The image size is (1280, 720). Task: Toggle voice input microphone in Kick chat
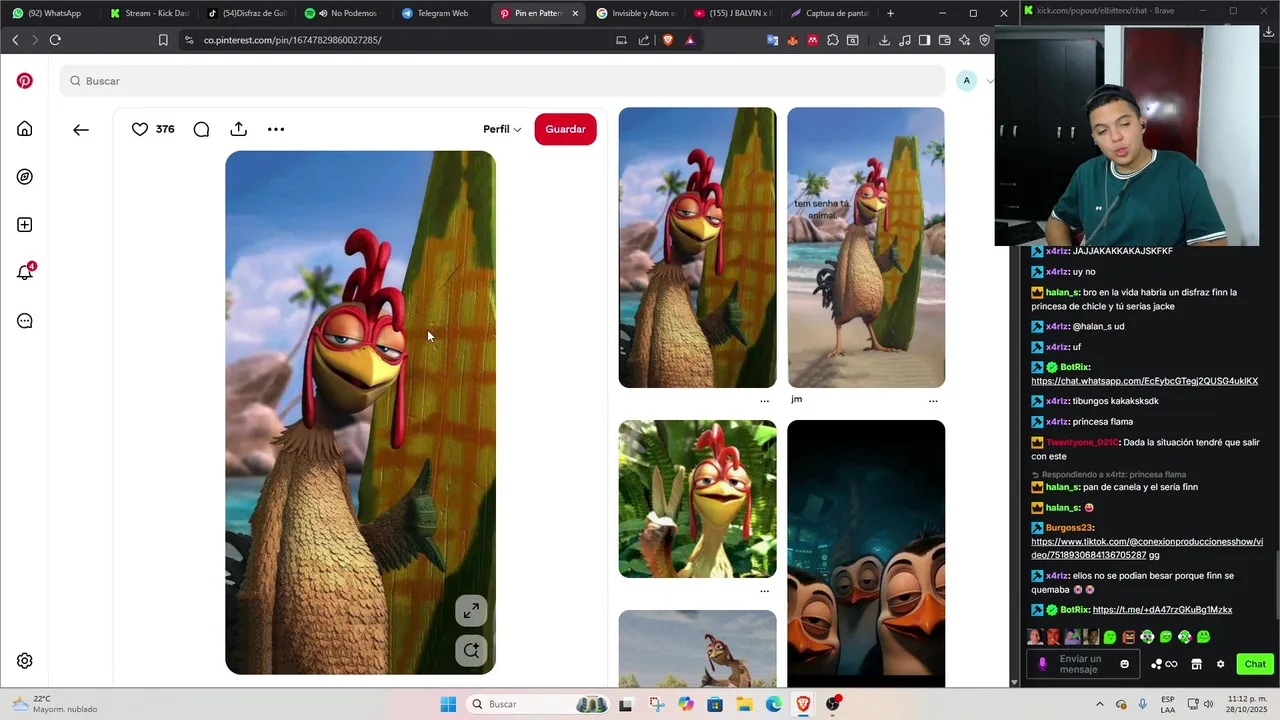[1043, 664]
